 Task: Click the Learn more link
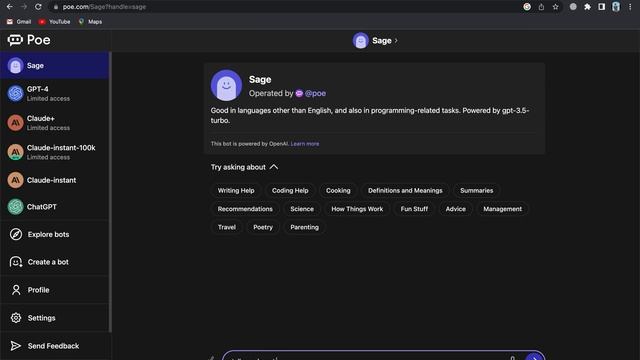click(305, 144)
